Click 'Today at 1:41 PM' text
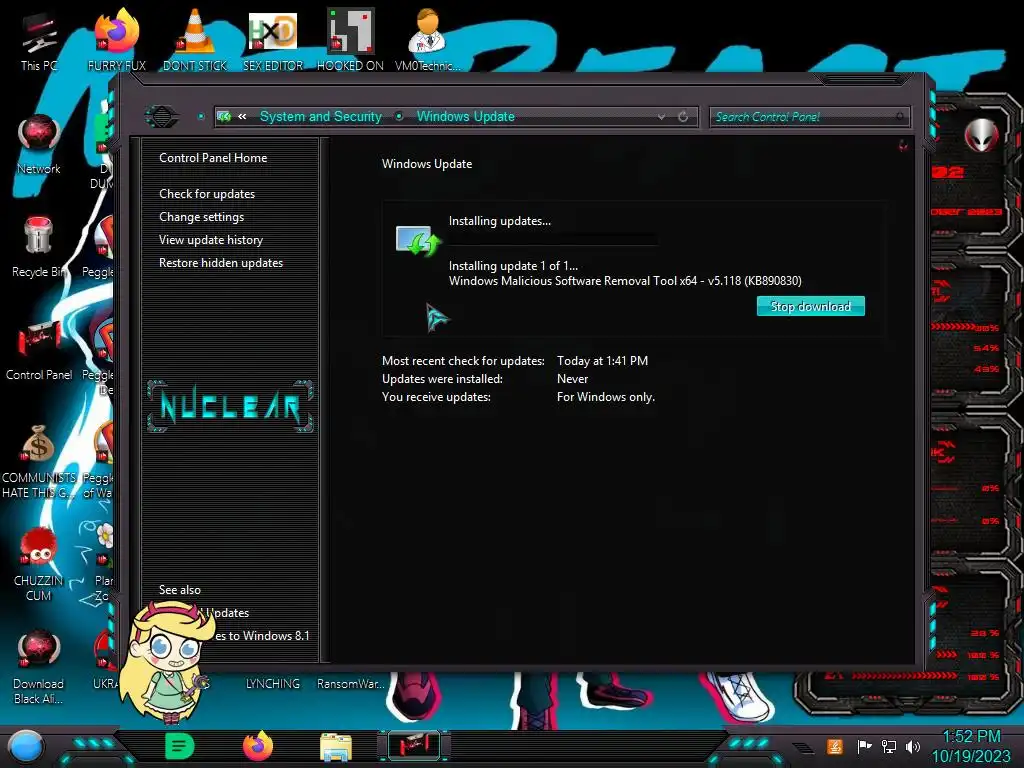Viewport: 1024px width, 768px height. coord(602,360)
